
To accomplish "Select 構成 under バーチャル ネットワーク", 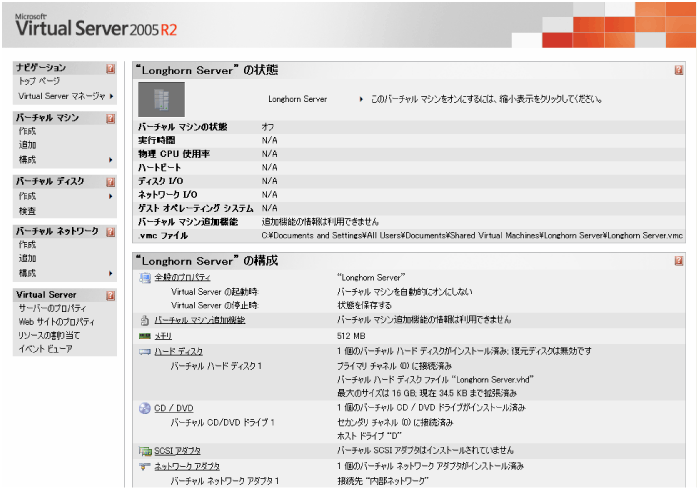I will click(27, 273).
